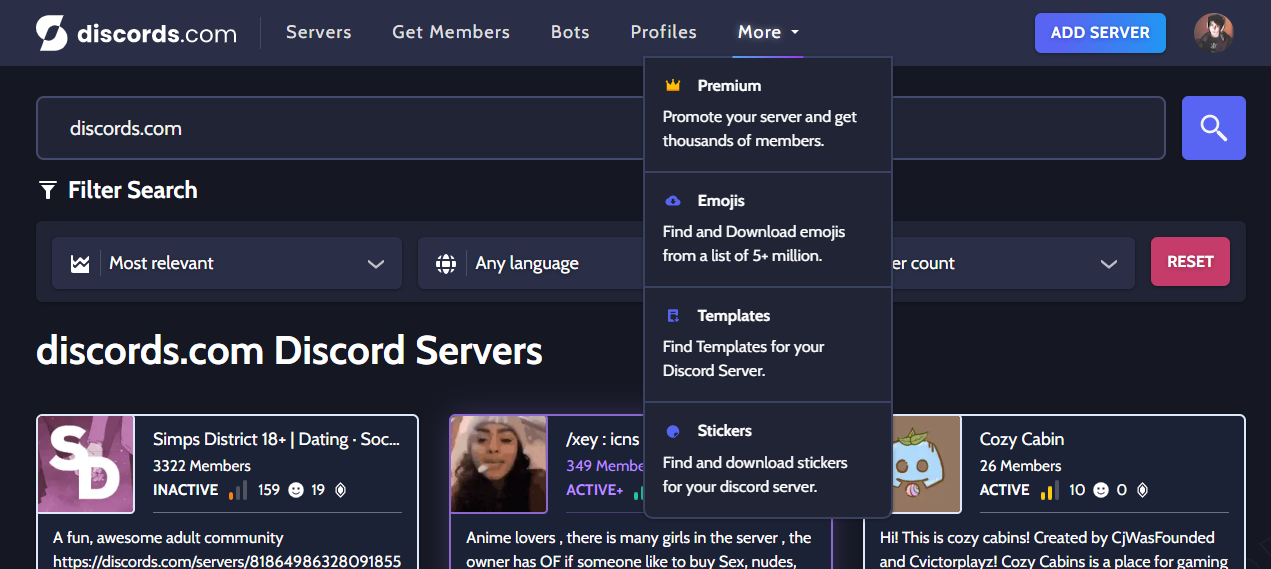Open the user avatar in the top bar

[1213, 33]
